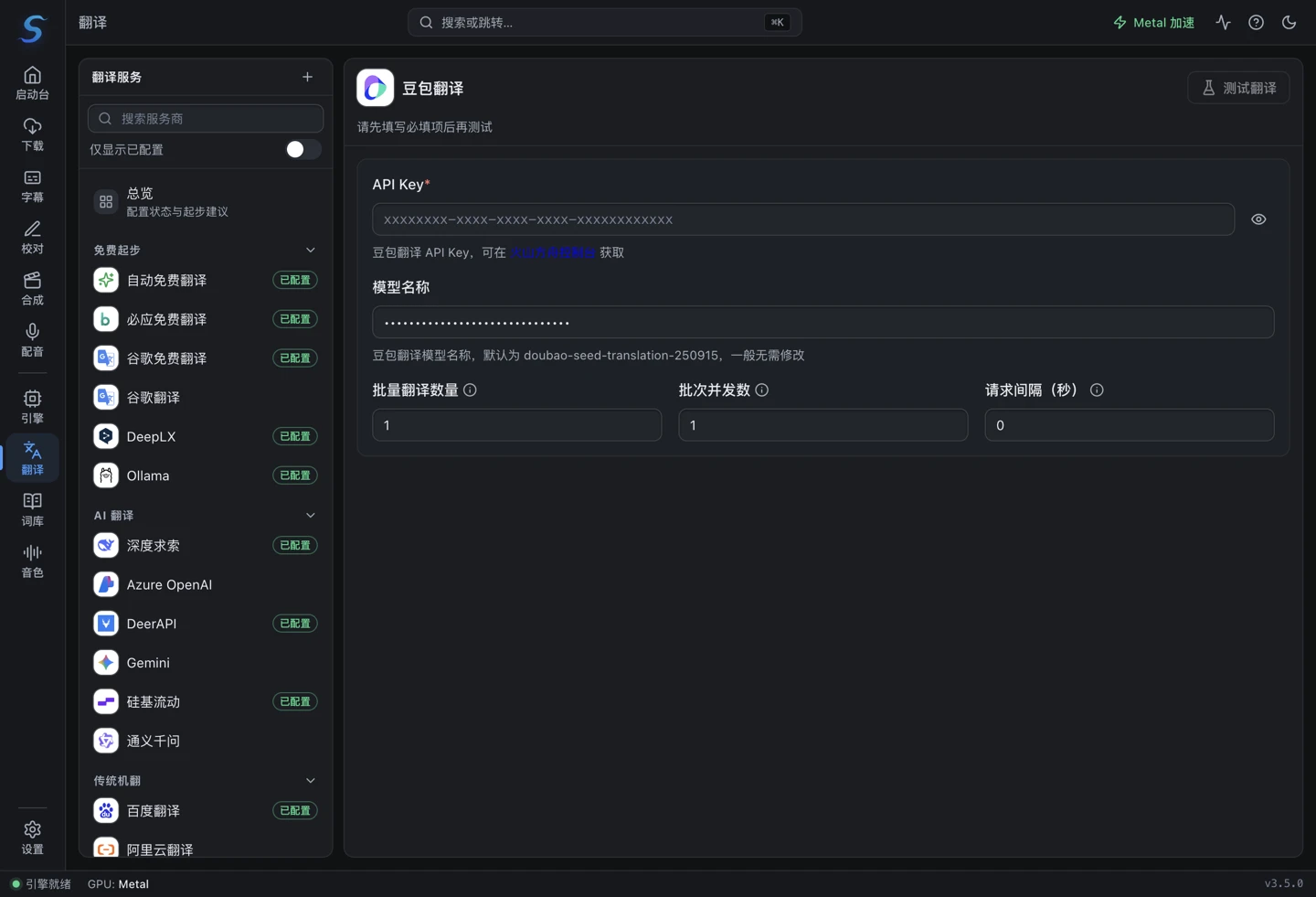
Task: Select the 硅基流动 service
Action: 206,701
